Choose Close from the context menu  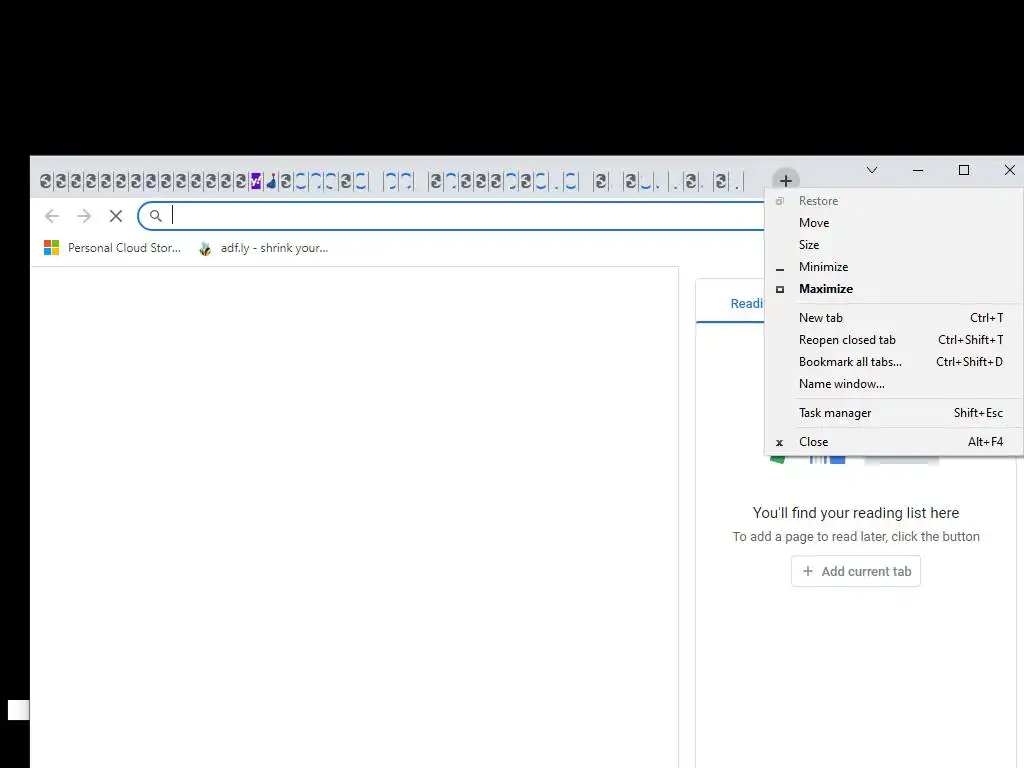[x=893, y=442]
